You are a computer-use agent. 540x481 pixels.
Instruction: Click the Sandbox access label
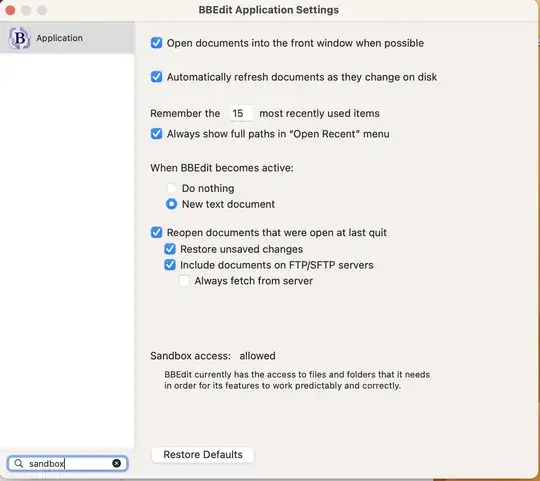pyautogui.click(x=190, y=356)
